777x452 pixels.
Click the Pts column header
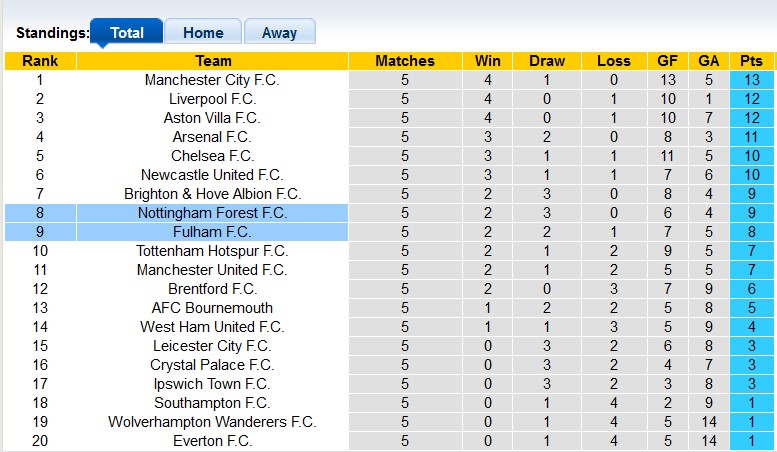tap(751, 61)
